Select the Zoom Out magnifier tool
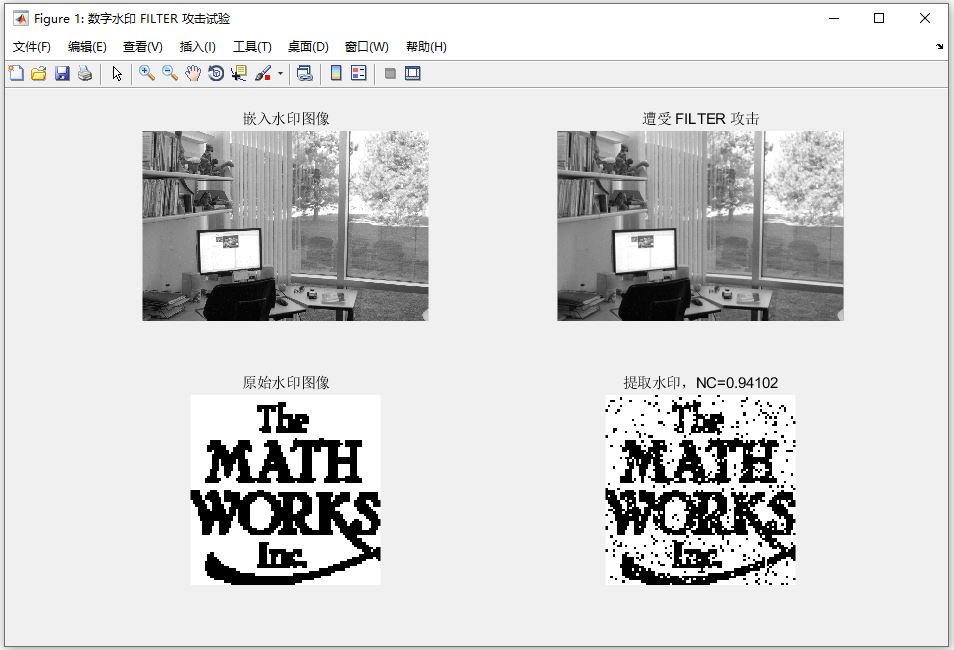 point(170,74)
